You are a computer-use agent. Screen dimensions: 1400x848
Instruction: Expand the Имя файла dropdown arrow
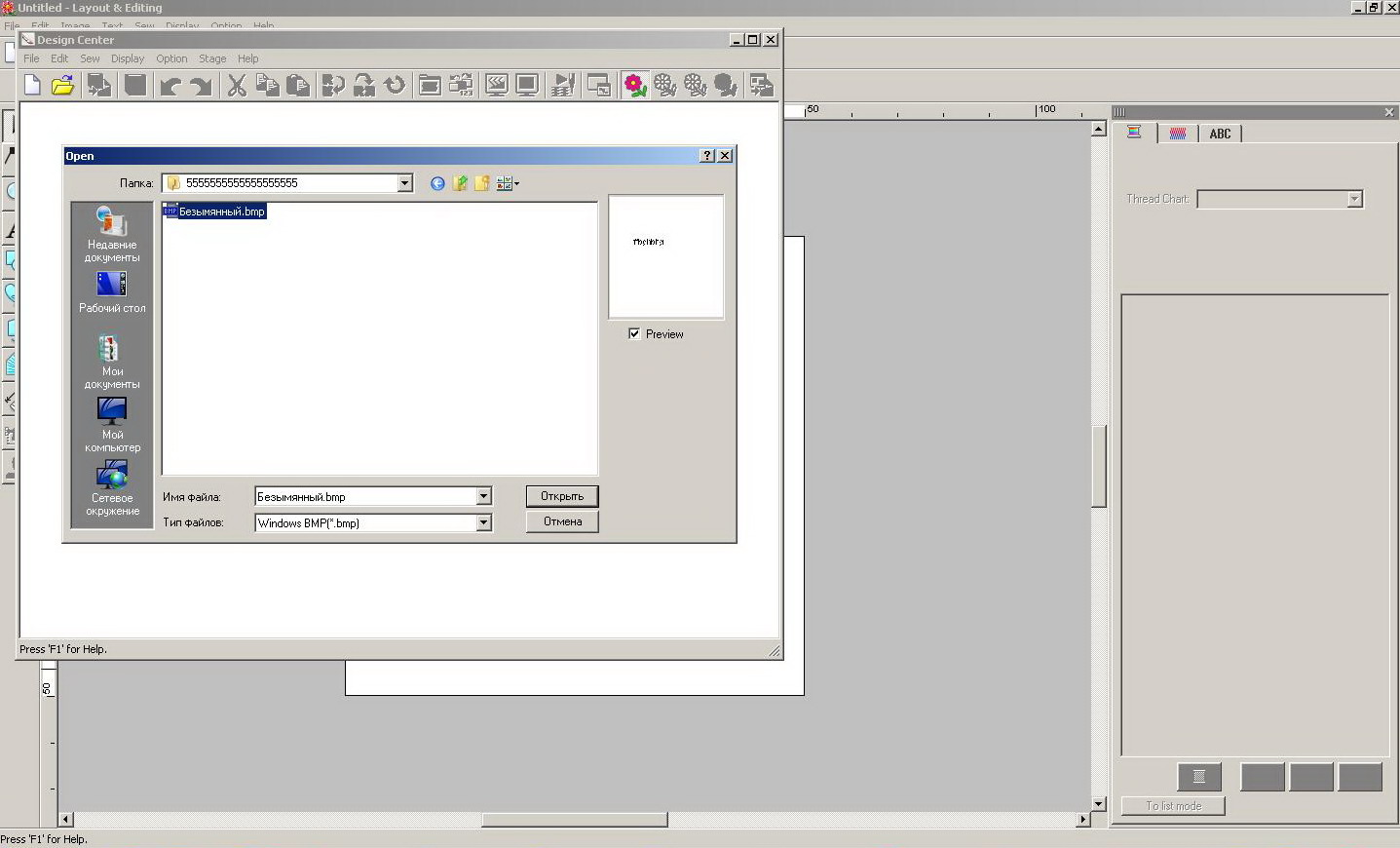click(483, 496)
